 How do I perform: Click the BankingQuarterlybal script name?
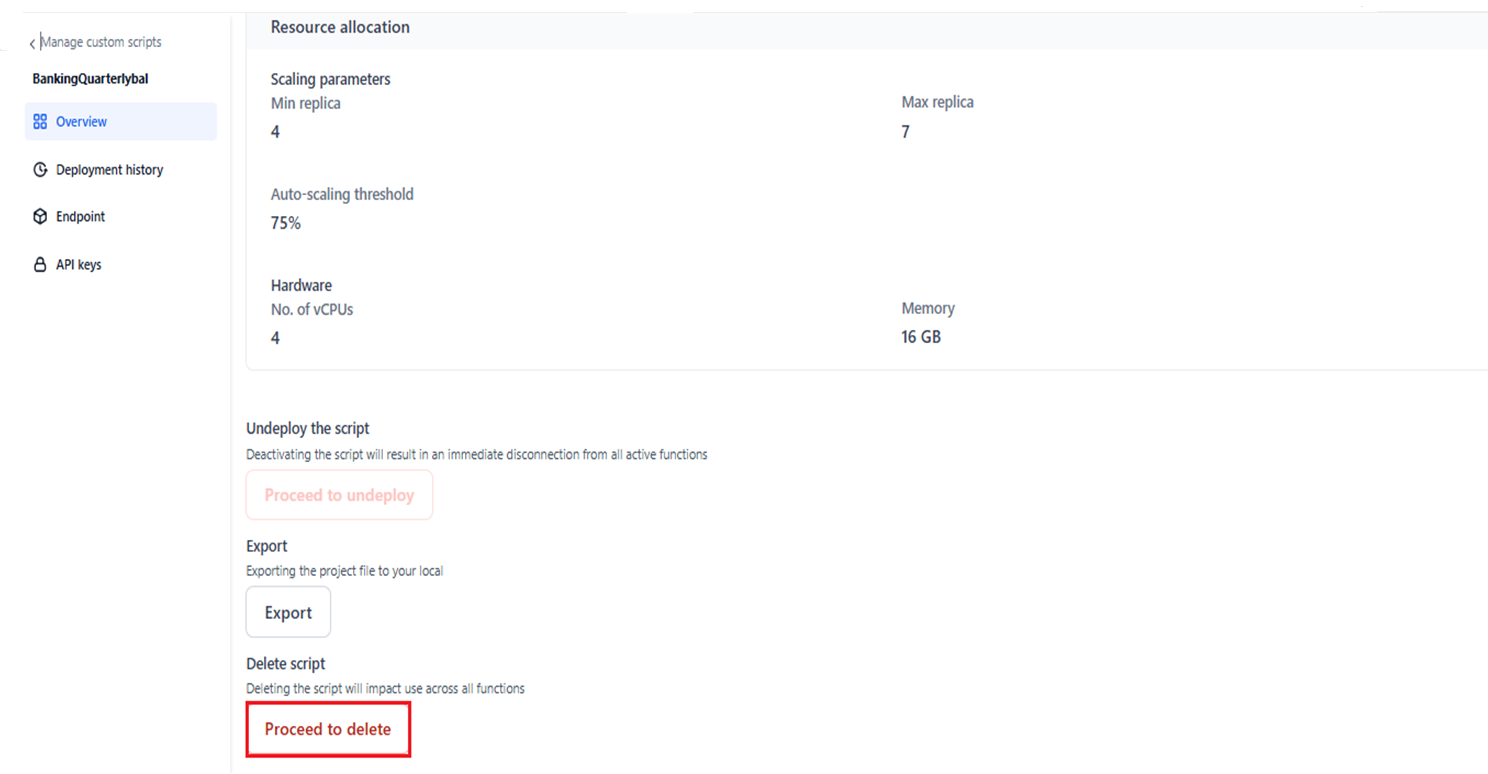(90, 79)
